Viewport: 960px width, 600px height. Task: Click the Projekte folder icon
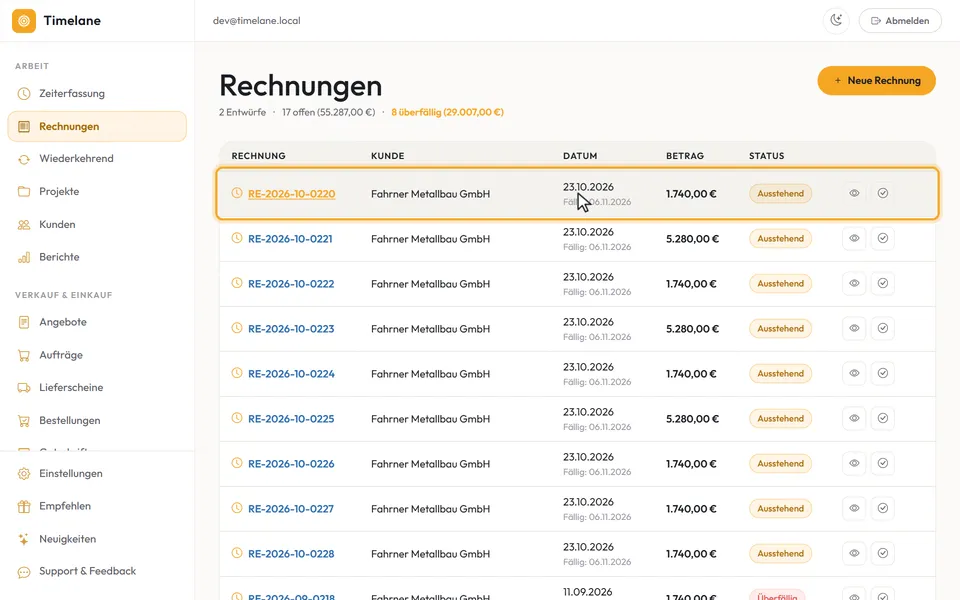coord(24,192)
